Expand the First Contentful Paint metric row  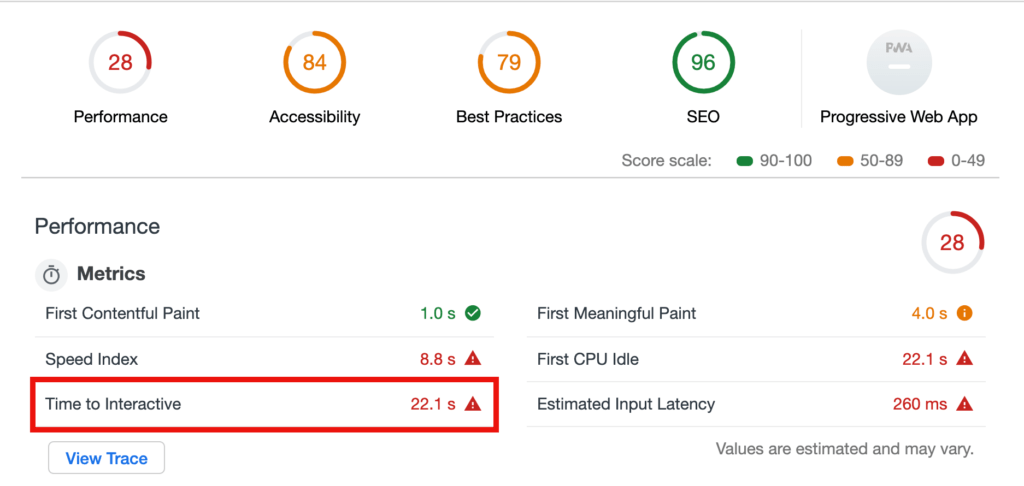[x=264, y=314]
